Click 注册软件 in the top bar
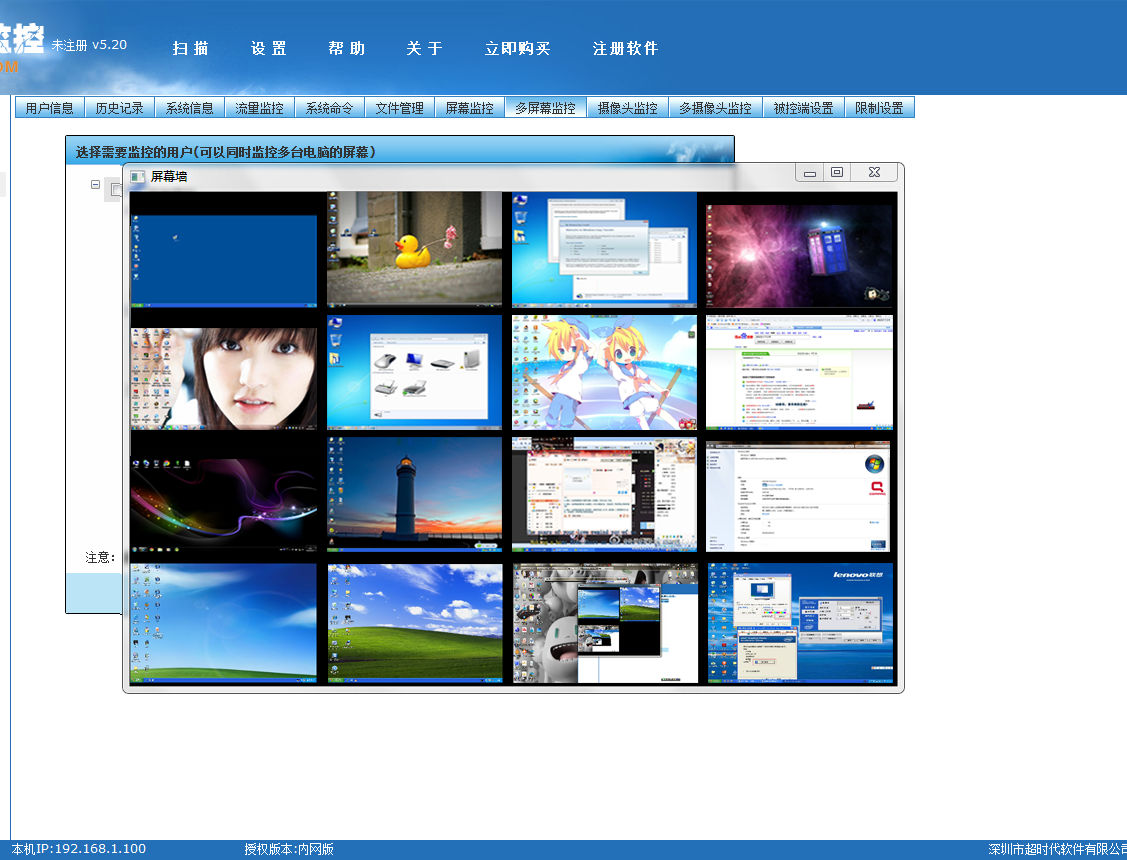 click(x=625, y=49)
